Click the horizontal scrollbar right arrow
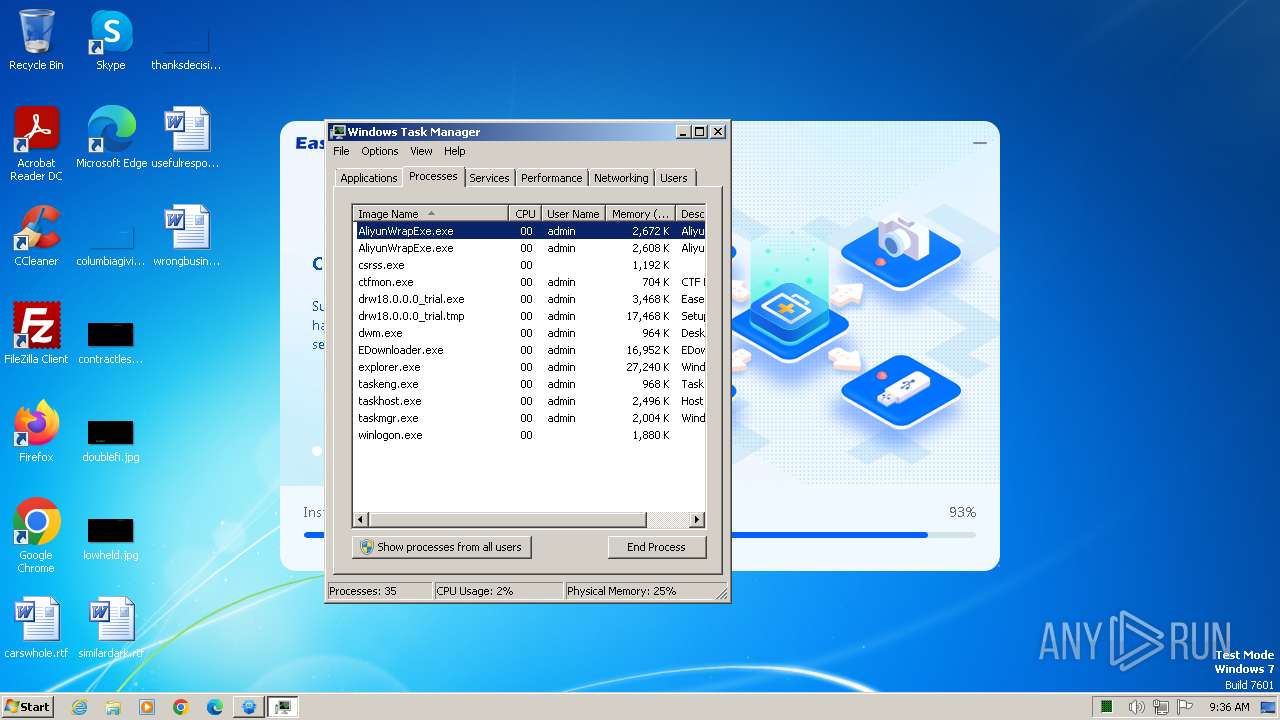Screen dimensions: 1280x720 [698, 520]
